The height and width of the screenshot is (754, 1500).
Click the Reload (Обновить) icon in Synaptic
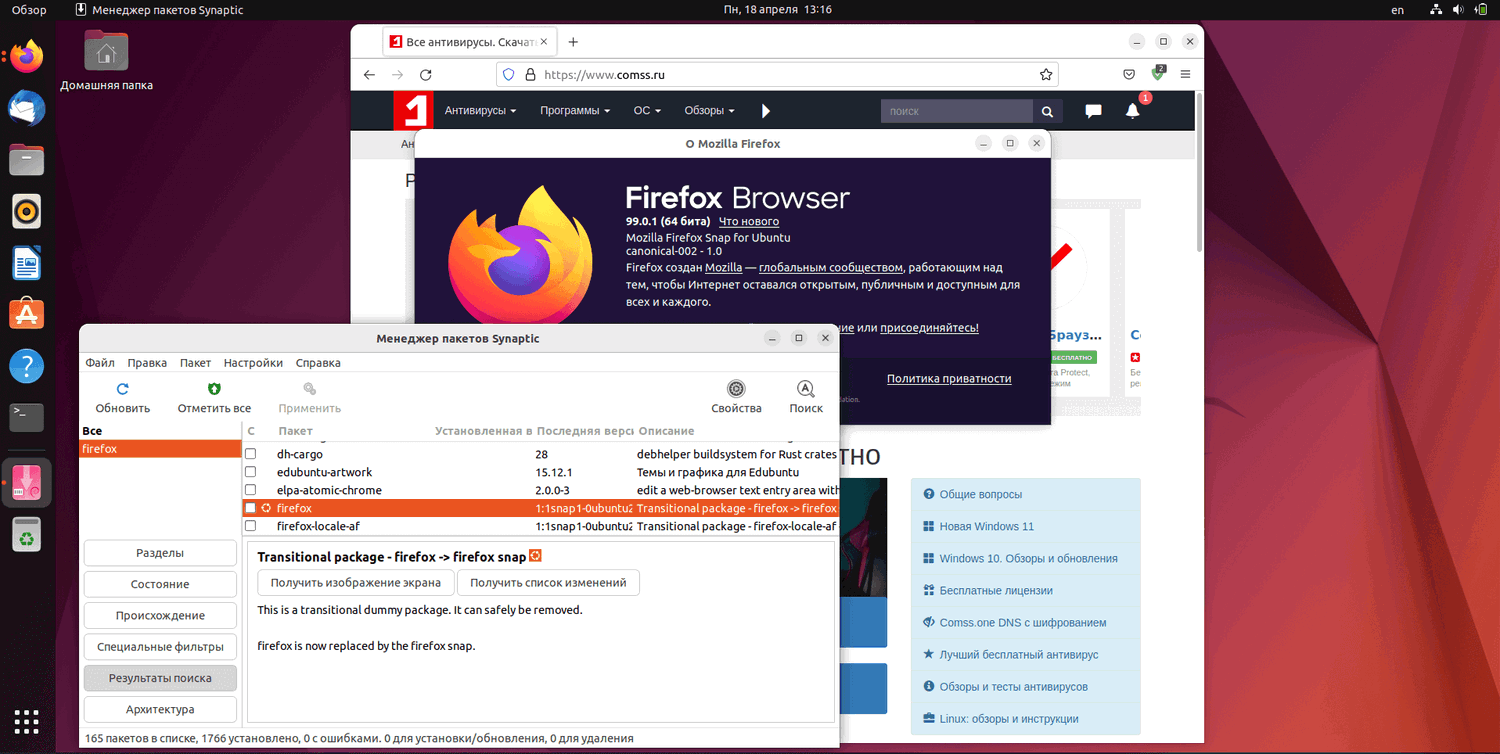point(123,389)
